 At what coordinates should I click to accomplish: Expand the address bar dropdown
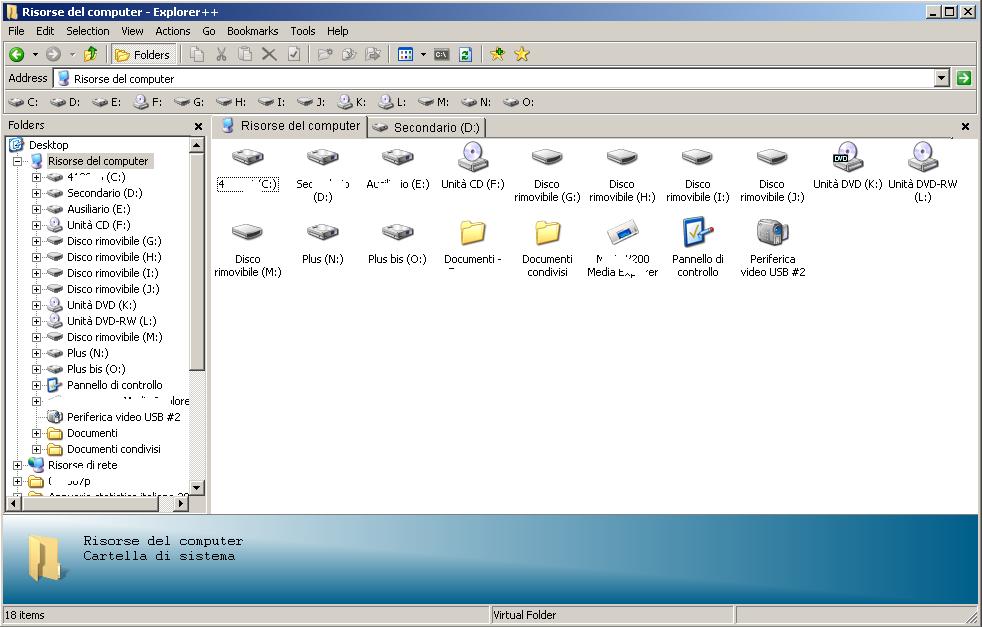coord(941,78)
